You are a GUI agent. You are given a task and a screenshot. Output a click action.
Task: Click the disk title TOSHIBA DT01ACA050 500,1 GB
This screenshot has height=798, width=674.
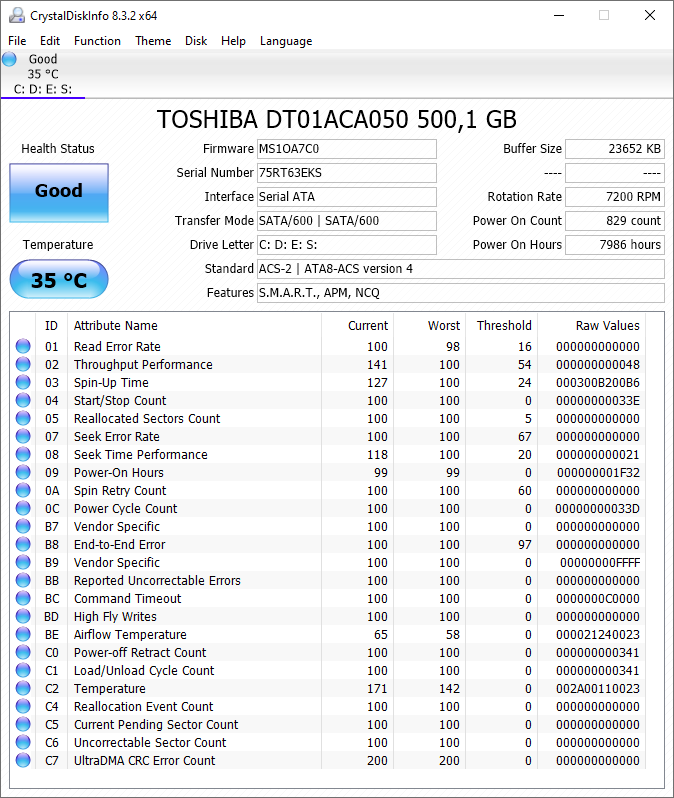tap(336, 120)
